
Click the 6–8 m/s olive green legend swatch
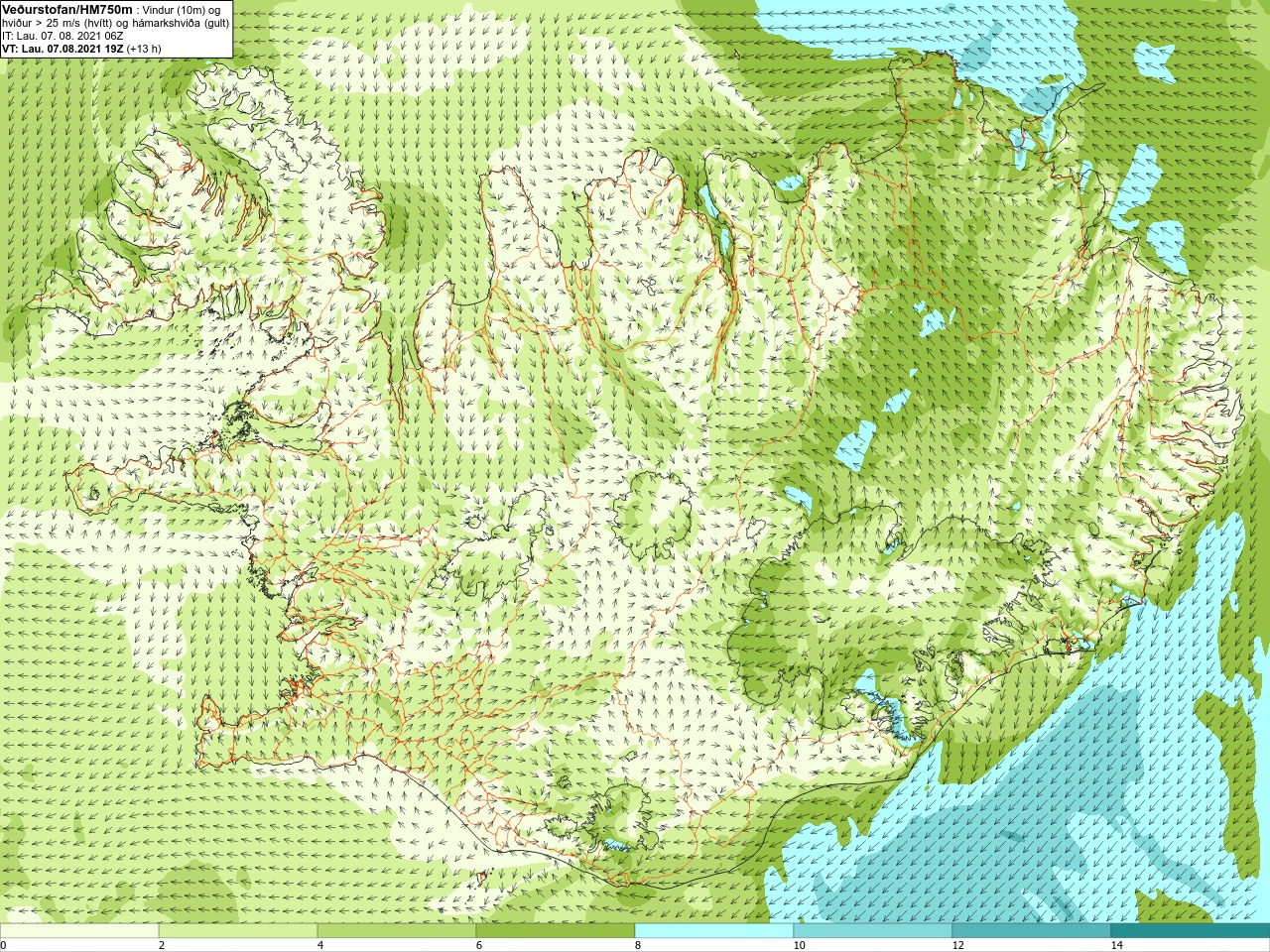click(x=556, y=931)
